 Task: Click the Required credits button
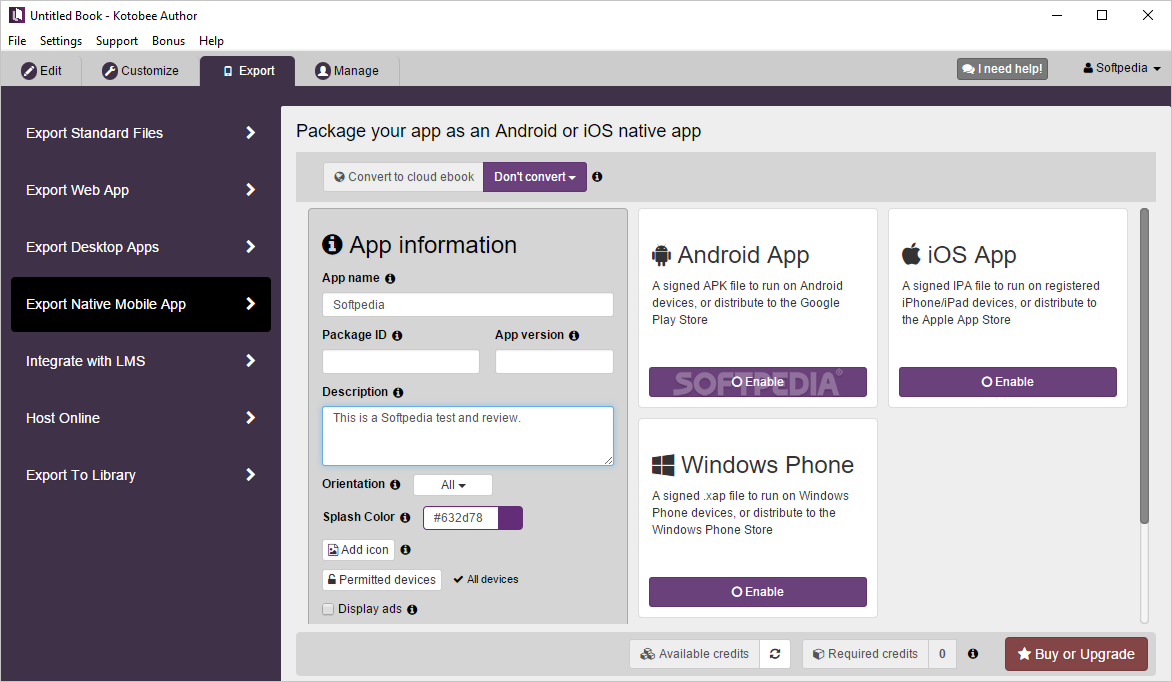866,654
